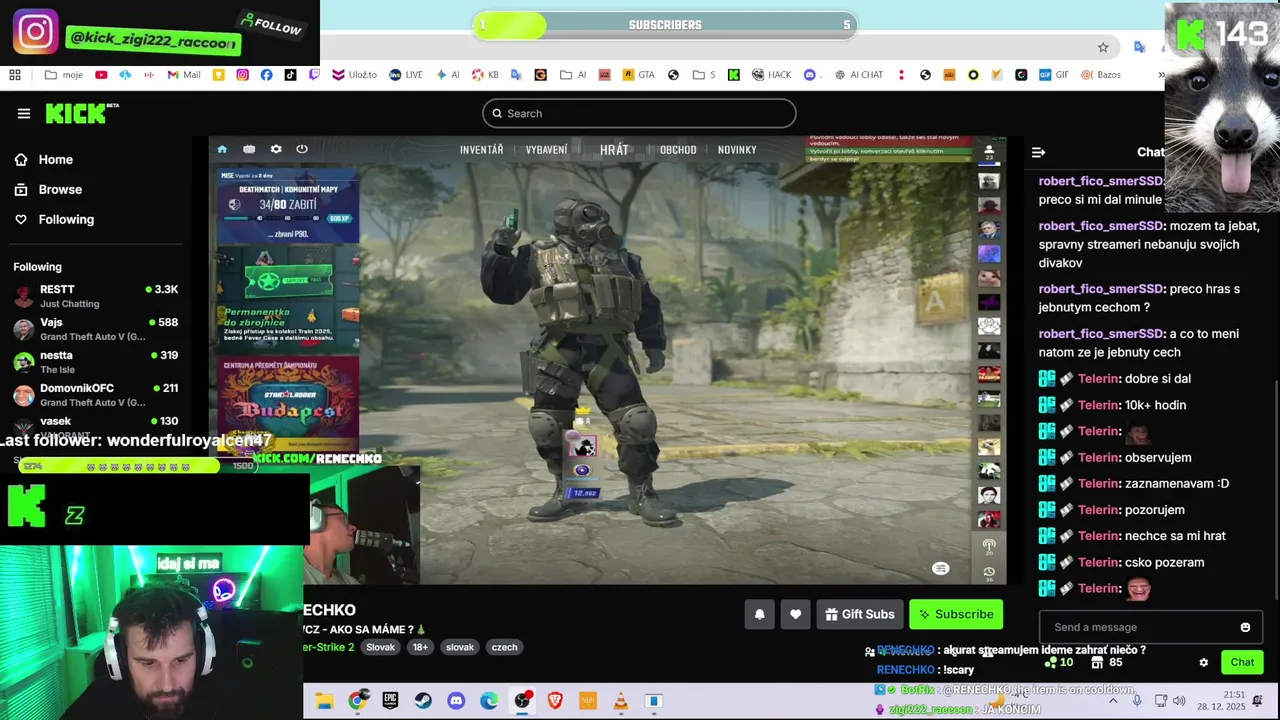This screenshot has height=720, width=1280.
Task: Open Steam from the taskbar
Action: (x=423, y=701)
